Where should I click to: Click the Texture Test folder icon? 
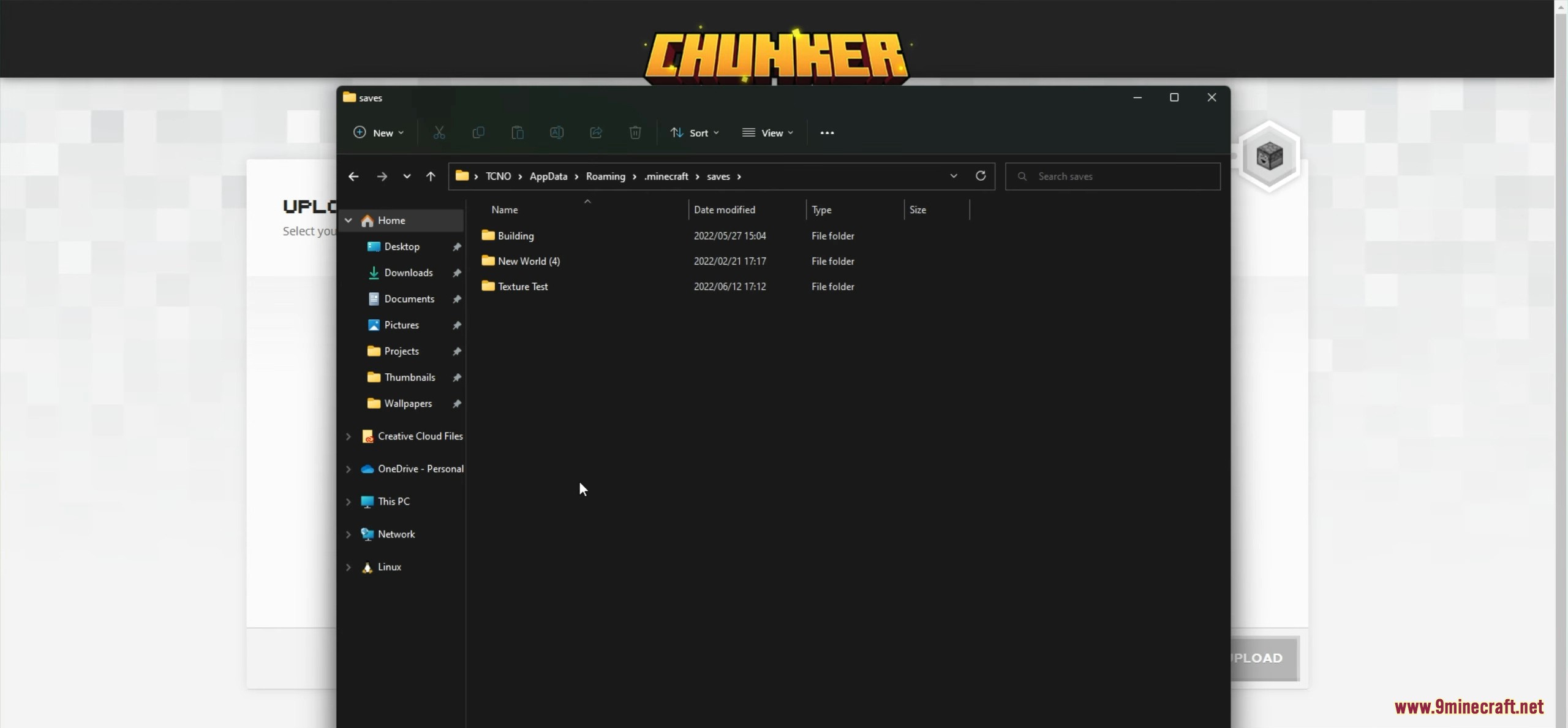click(488, 286)
